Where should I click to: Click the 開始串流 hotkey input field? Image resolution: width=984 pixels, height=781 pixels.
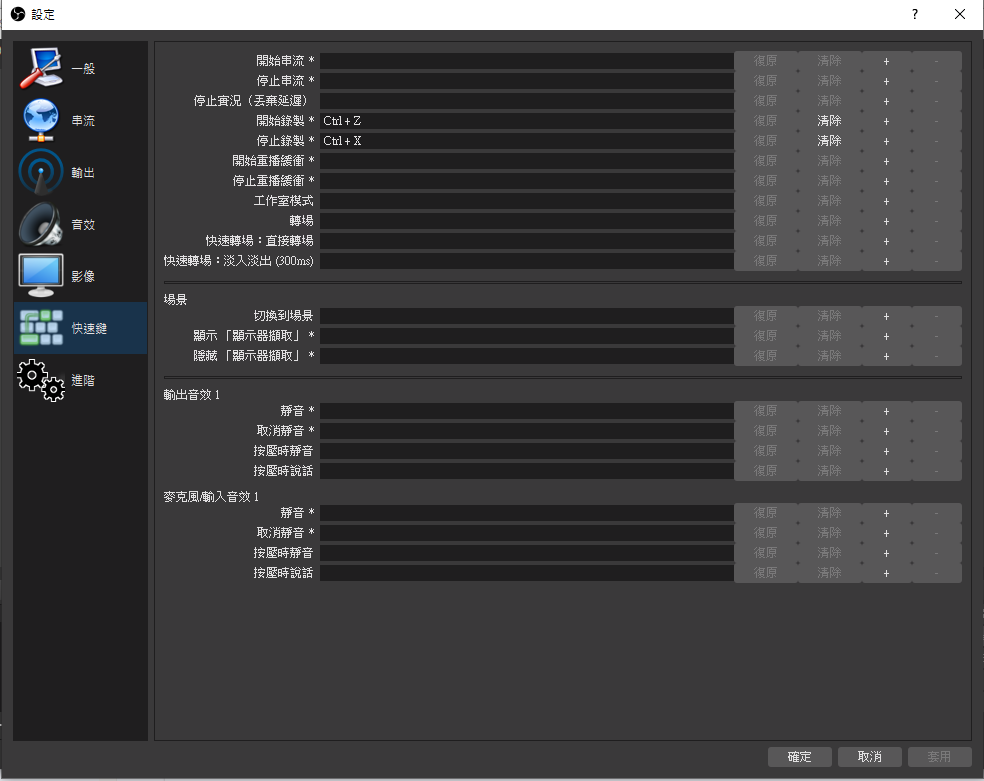(527, 61)
